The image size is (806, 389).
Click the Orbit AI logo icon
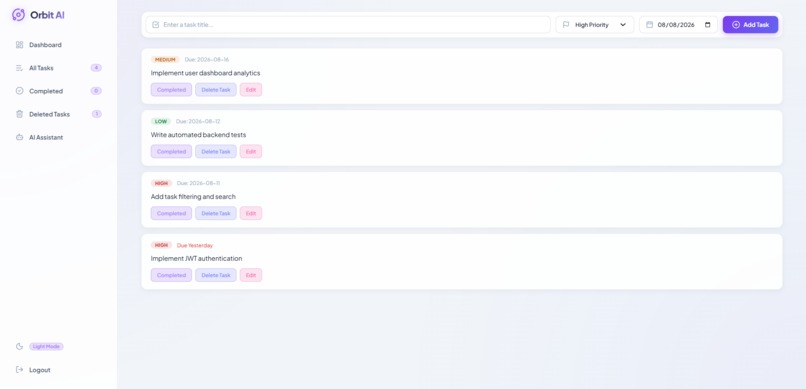coord(19,14)
